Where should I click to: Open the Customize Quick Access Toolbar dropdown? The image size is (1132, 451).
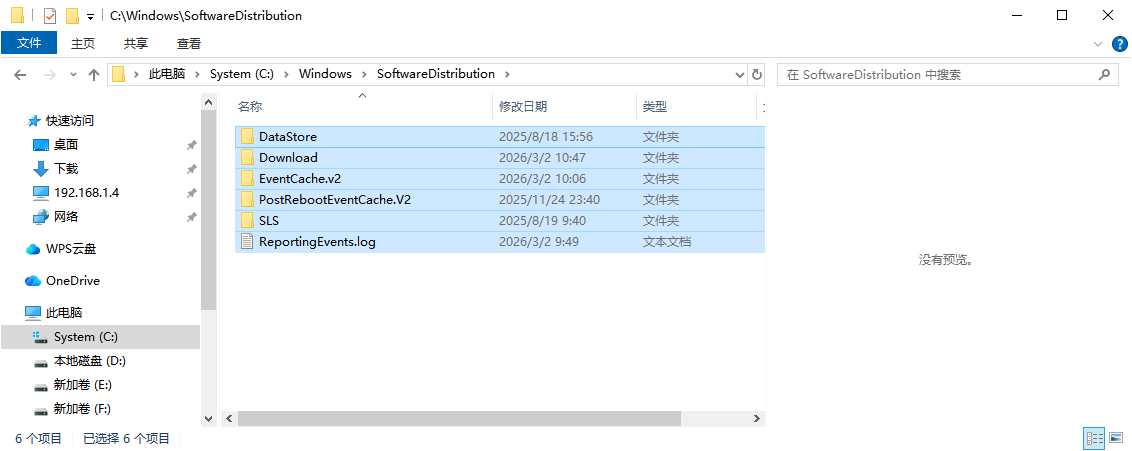[x=90, y=17]
